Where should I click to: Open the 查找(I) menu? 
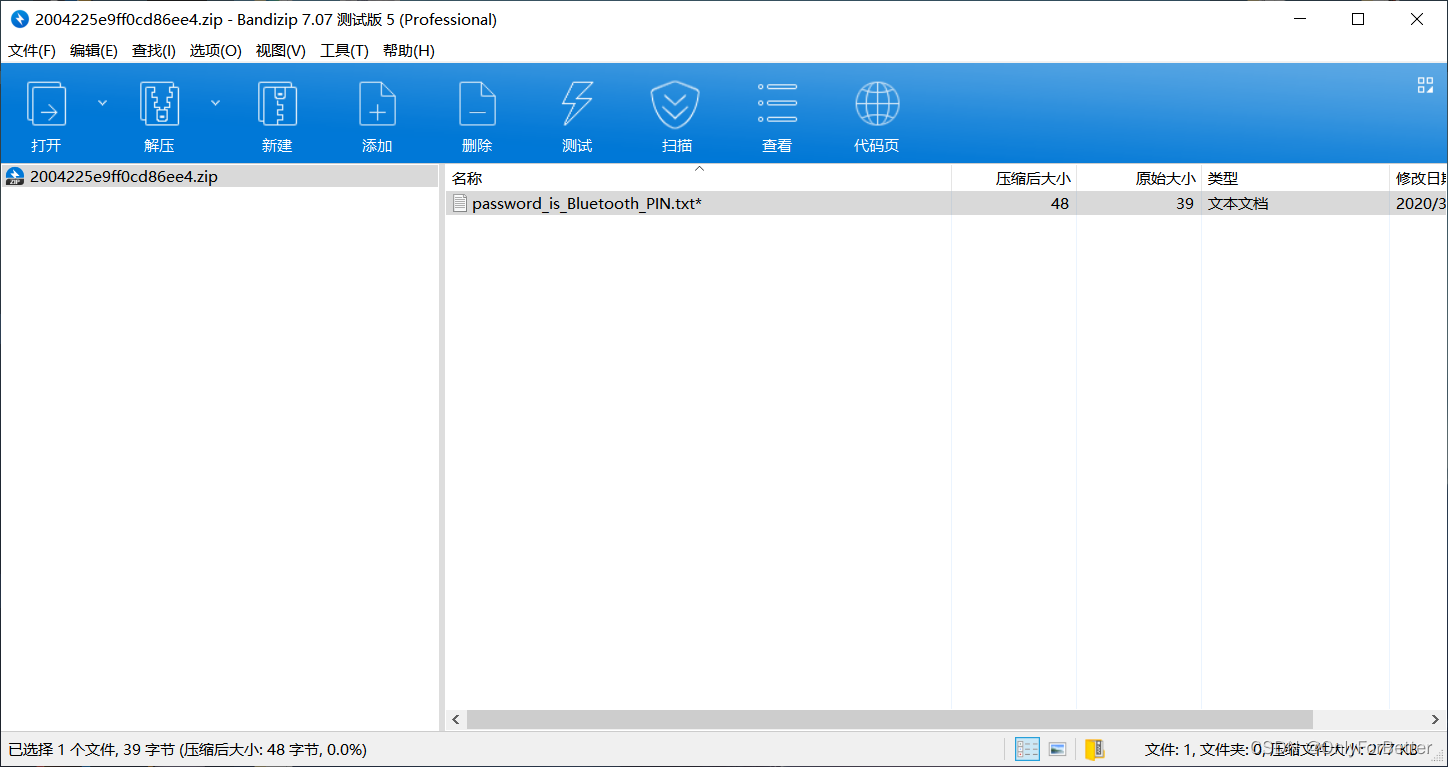click(x=154, y=50)
